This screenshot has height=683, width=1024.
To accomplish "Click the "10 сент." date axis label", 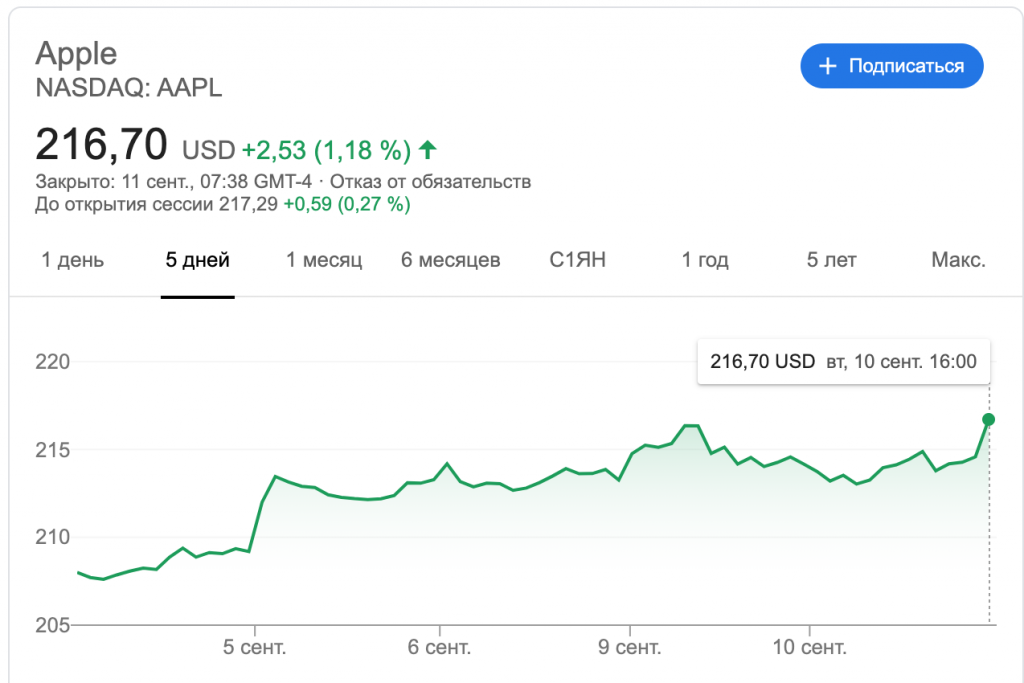I will pos(810,647).
